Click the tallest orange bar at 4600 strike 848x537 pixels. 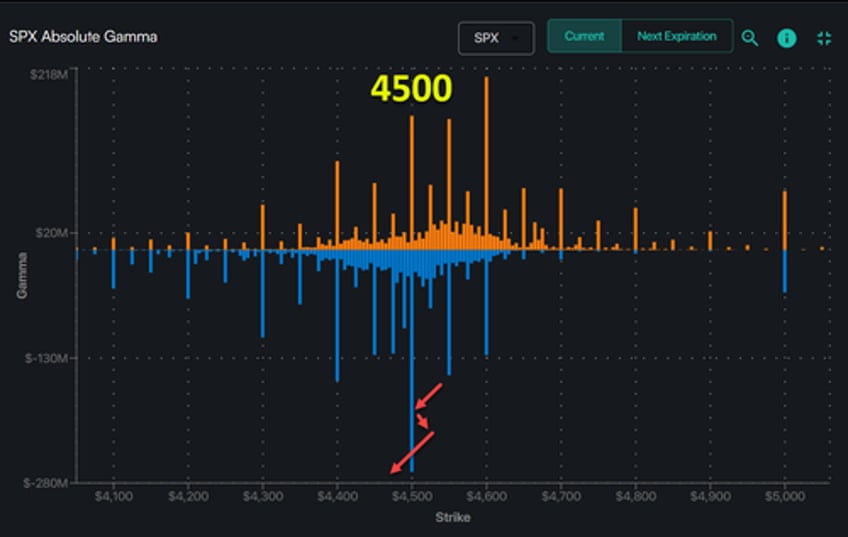tap(487, 163)
